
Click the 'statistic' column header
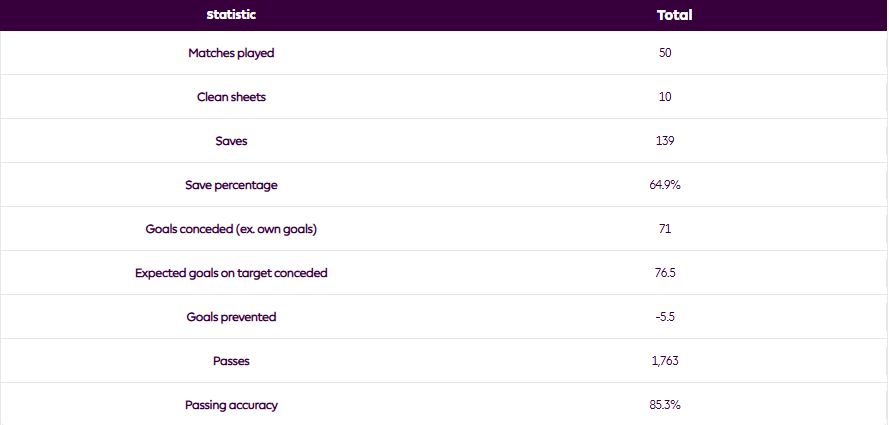(x=231, y=15)
